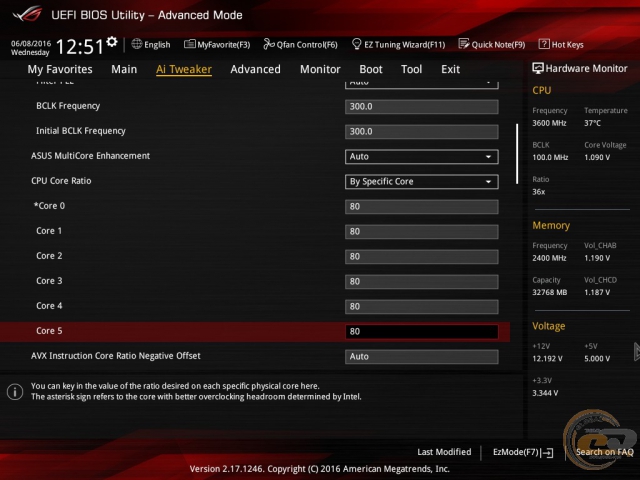Edit BCLK Frequency value field
Screen dimensions: 640x480
pyautogui.click(x=422, y=107)
